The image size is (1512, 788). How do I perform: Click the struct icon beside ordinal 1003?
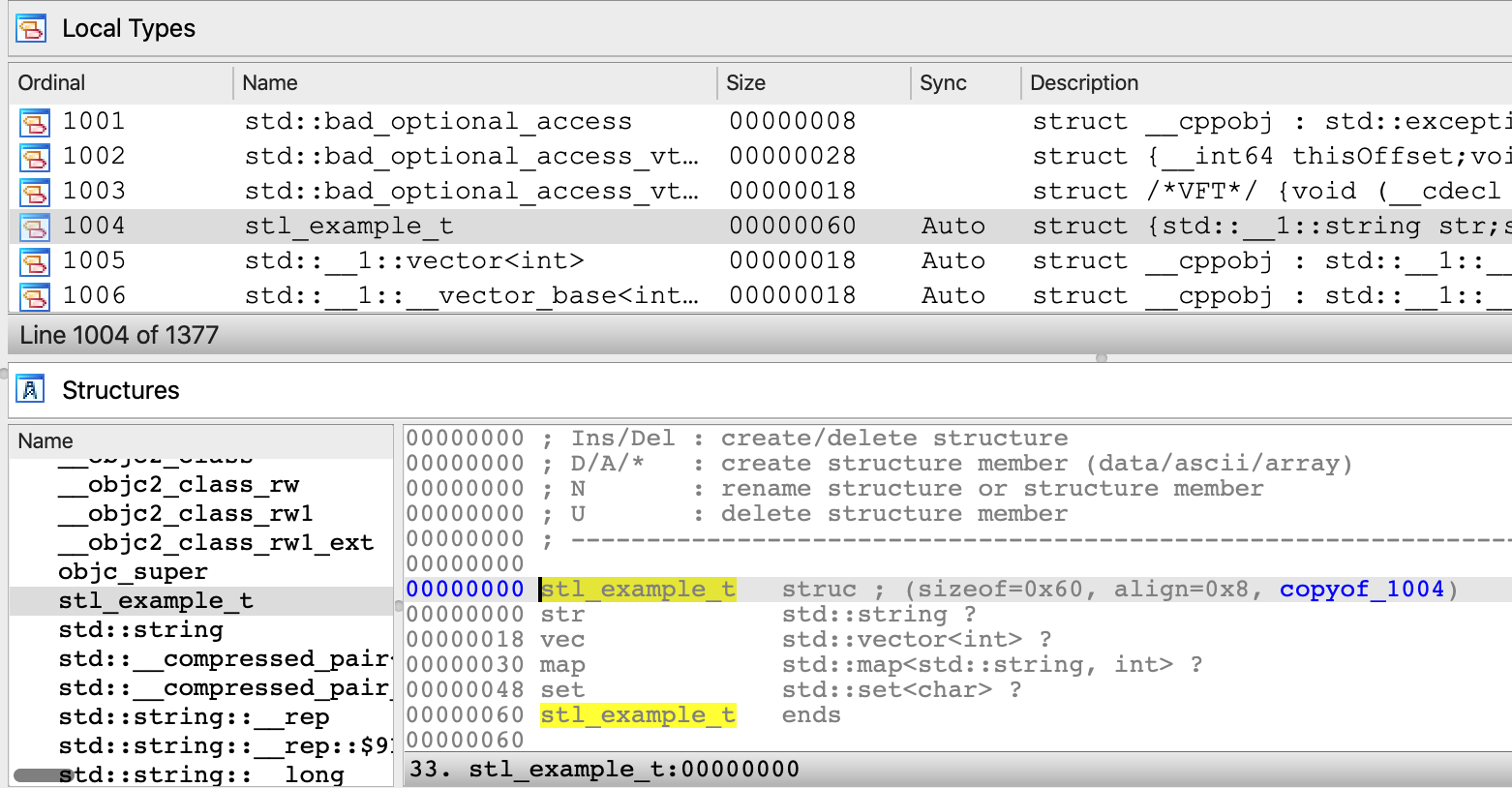(34, 191)
